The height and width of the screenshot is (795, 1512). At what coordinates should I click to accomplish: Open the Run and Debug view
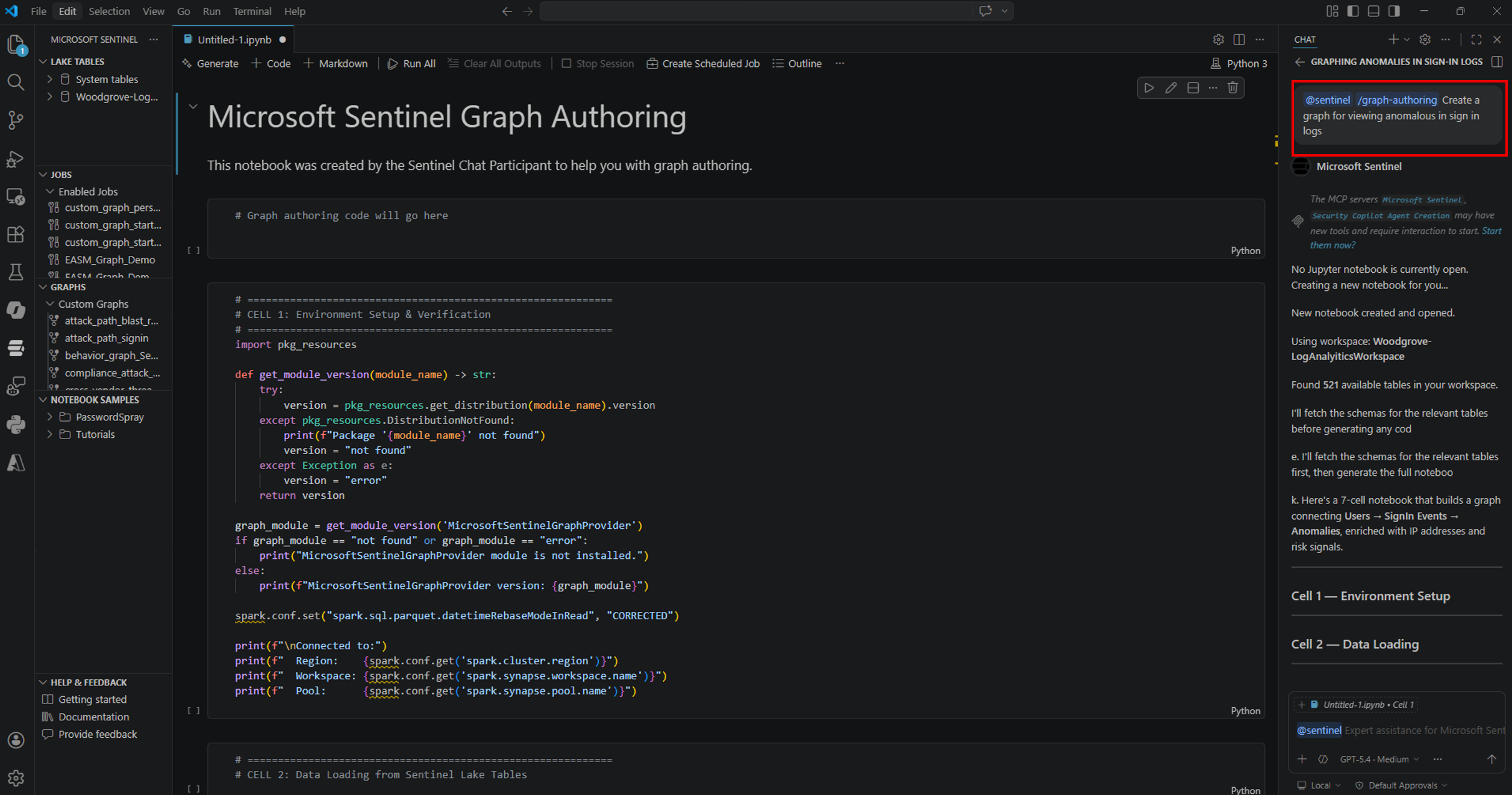[x=16, y=159]
